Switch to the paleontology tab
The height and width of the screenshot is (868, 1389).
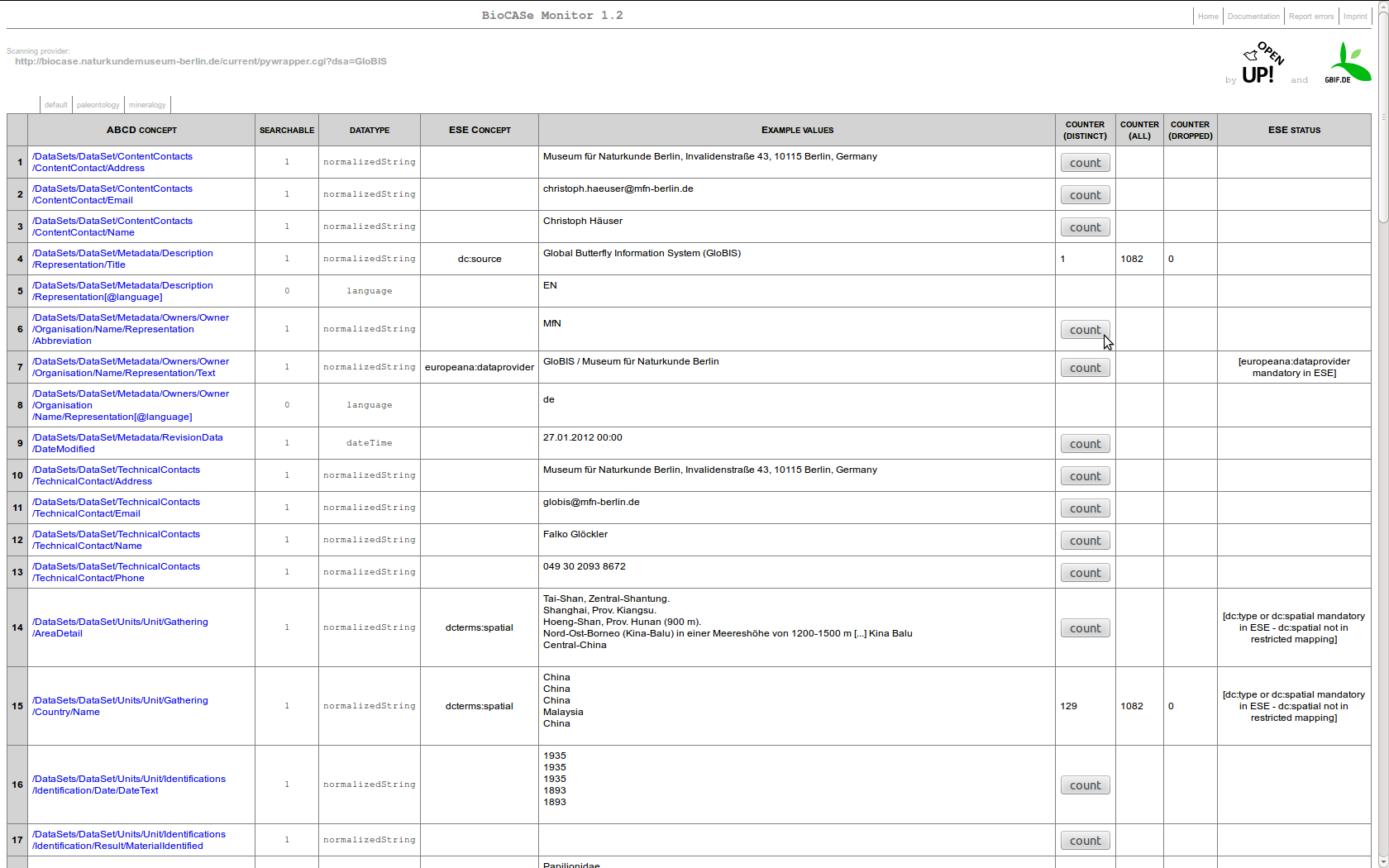click(98, 105)
